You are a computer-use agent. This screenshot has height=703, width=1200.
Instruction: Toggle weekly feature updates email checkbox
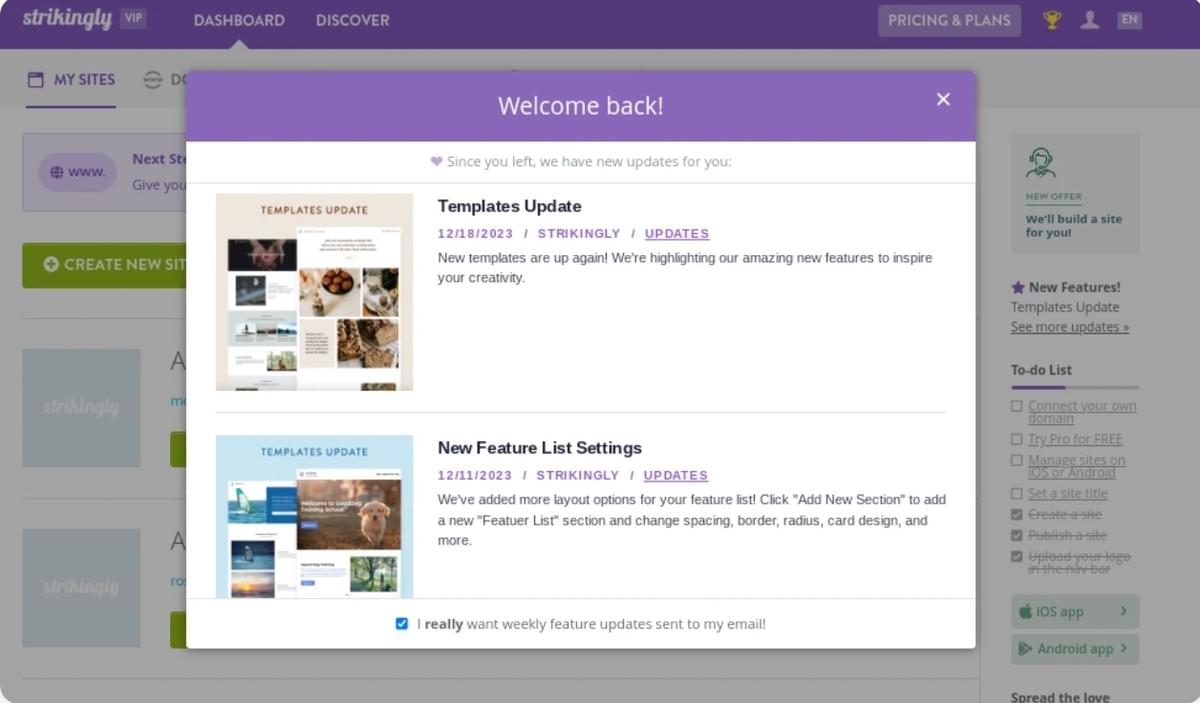[x=402, y=624]
